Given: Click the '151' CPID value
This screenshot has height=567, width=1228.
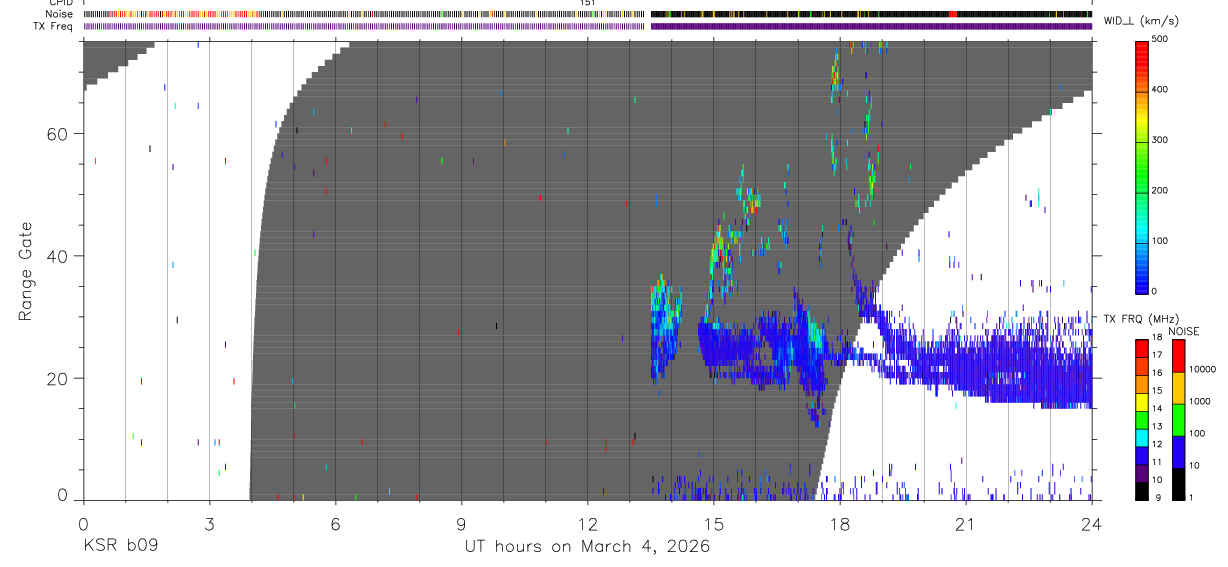Looking at the screenshot, I should (x=588, y=3).
